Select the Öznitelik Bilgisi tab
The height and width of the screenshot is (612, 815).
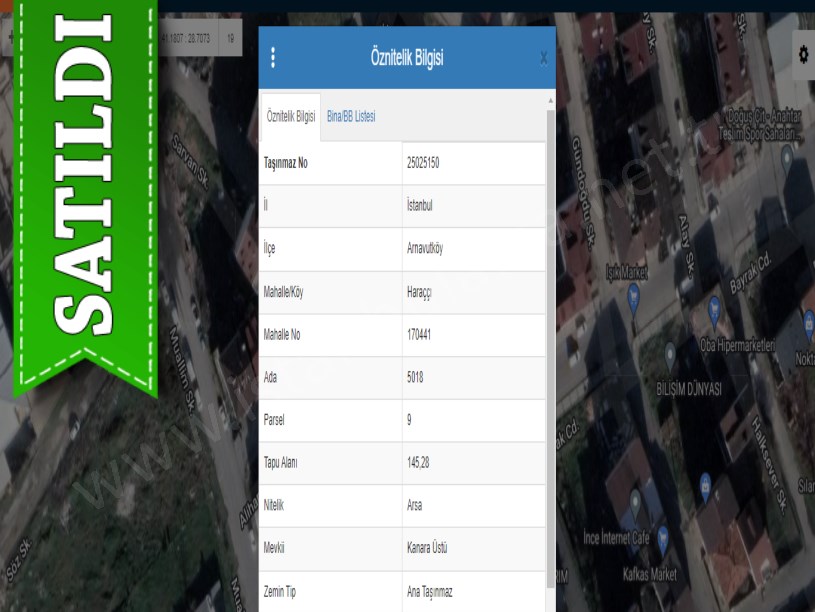coord(291,117)
